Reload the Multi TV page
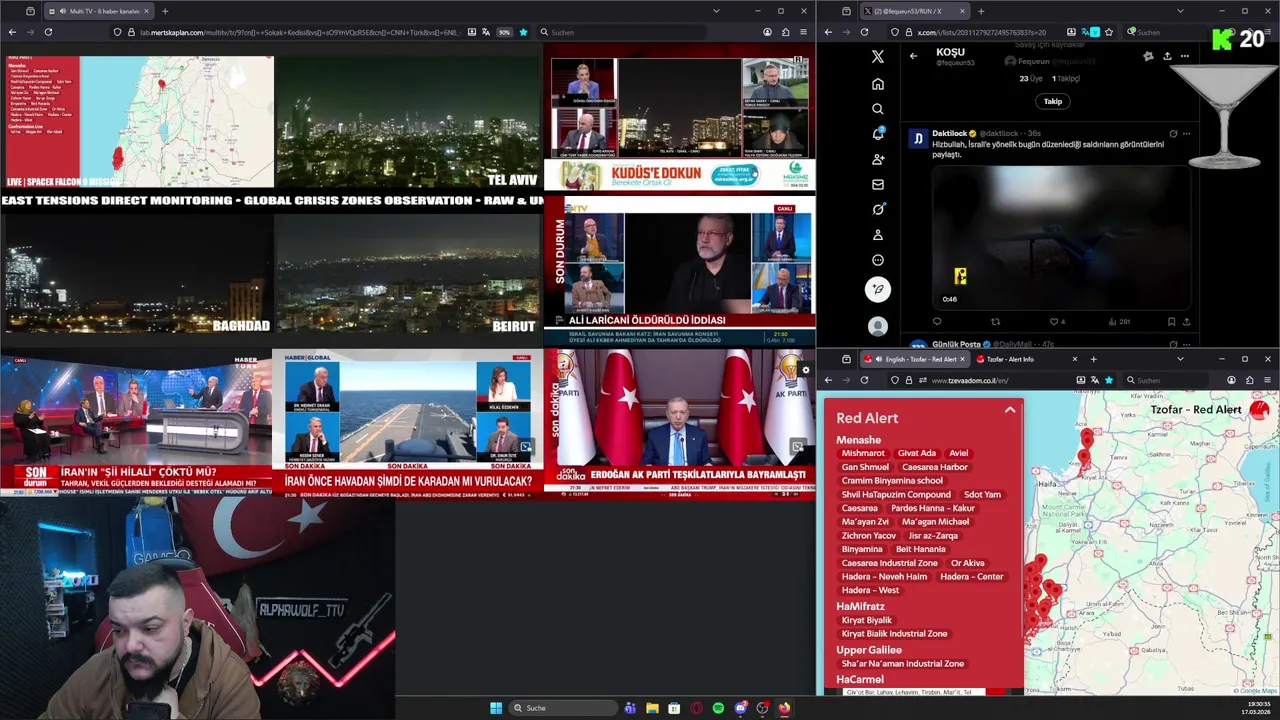The image size is (1280, 720). coord(48,32)
